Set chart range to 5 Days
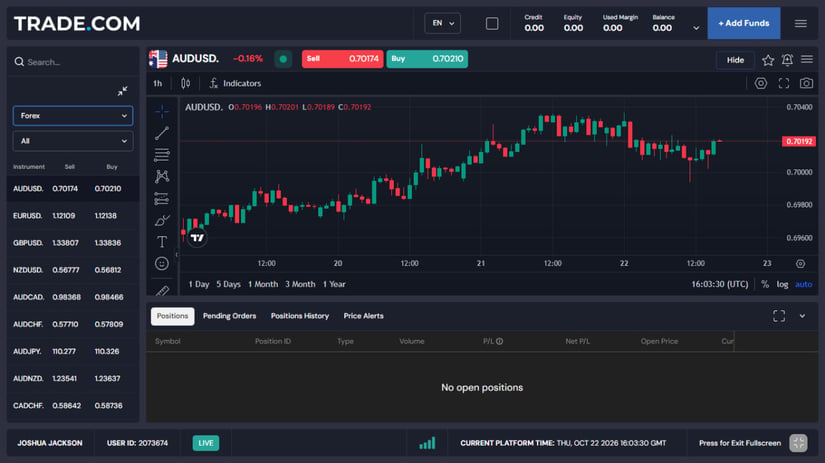825x463 pixels. click(228, 284)
